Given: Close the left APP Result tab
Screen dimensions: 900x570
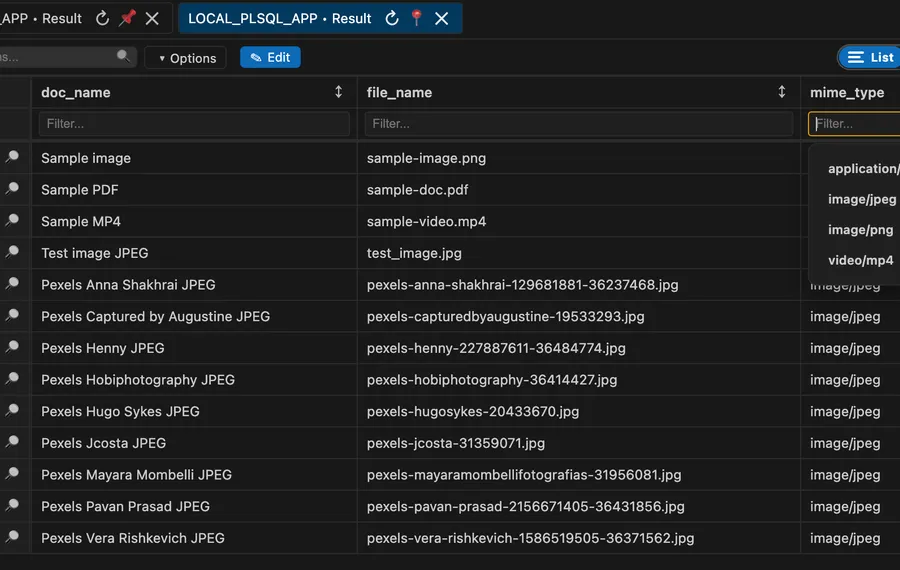Looking at the screenshot, I should (x=152, y=18).
